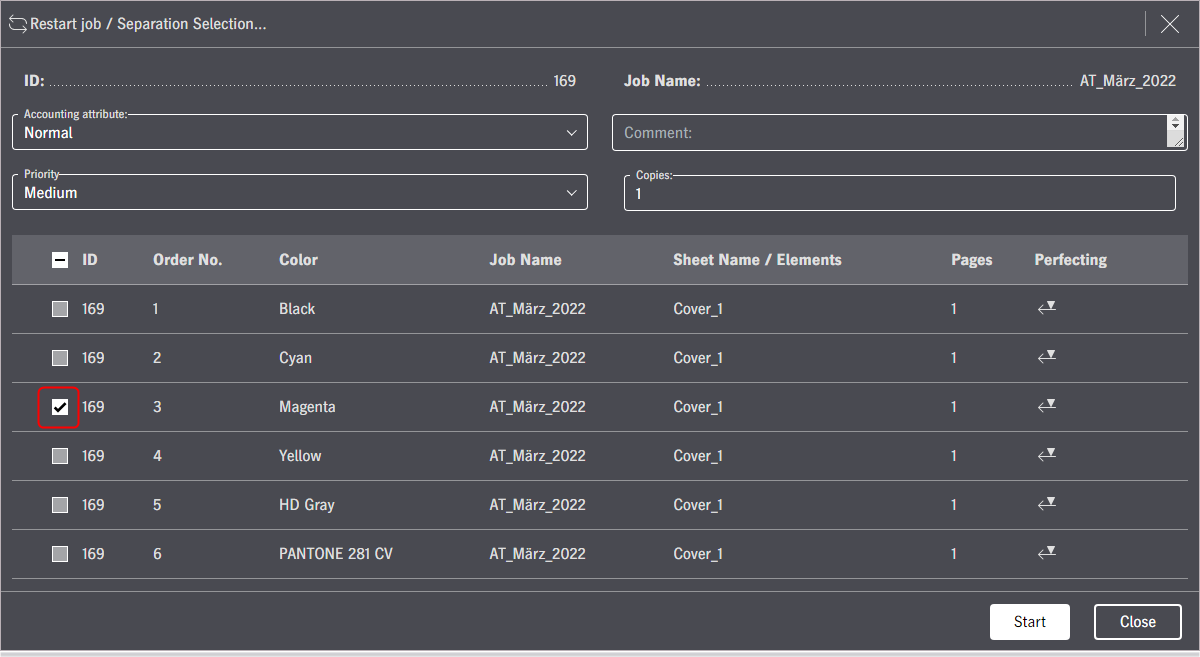Screen dimensions: 1200x657
Task: Open the Perfecting option for the Black separation
Action: [1046, 308]
